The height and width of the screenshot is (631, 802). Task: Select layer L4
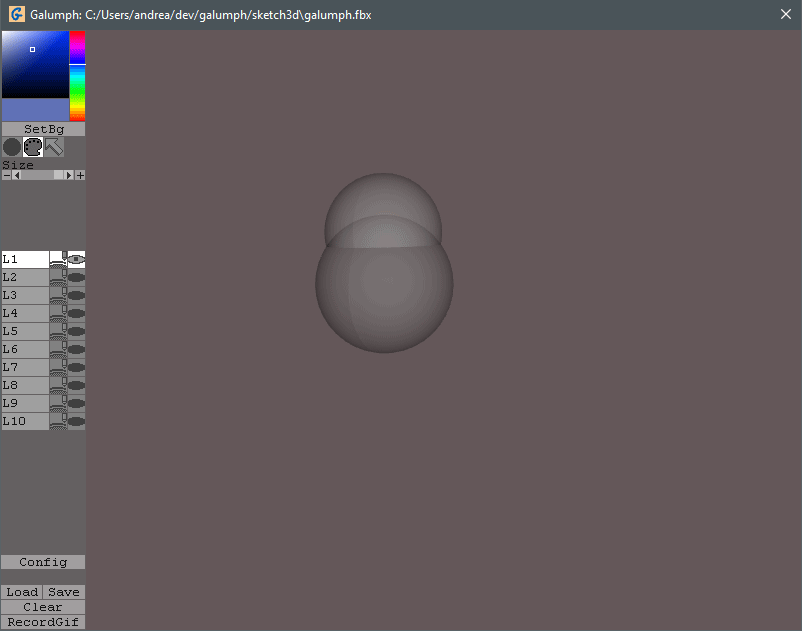point(25,313)
